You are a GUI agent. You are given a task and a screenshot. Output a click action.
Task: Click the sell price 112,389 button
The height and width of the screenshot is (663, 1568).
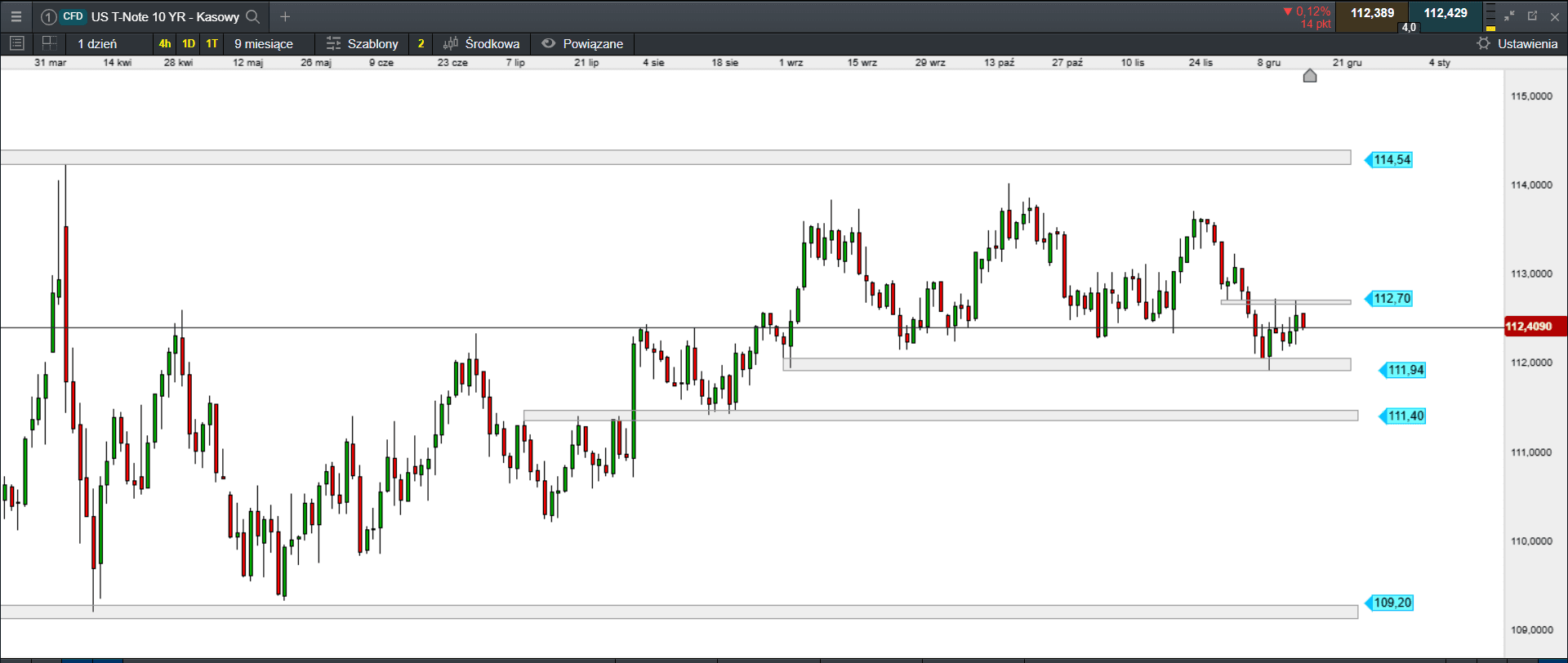tap(1372, 14)
